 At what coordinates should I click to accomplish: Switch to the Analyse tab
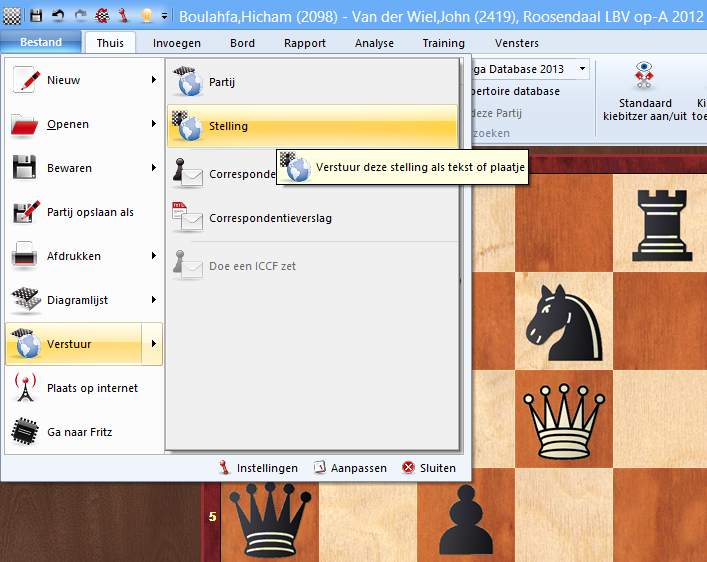tap(374, 43)
